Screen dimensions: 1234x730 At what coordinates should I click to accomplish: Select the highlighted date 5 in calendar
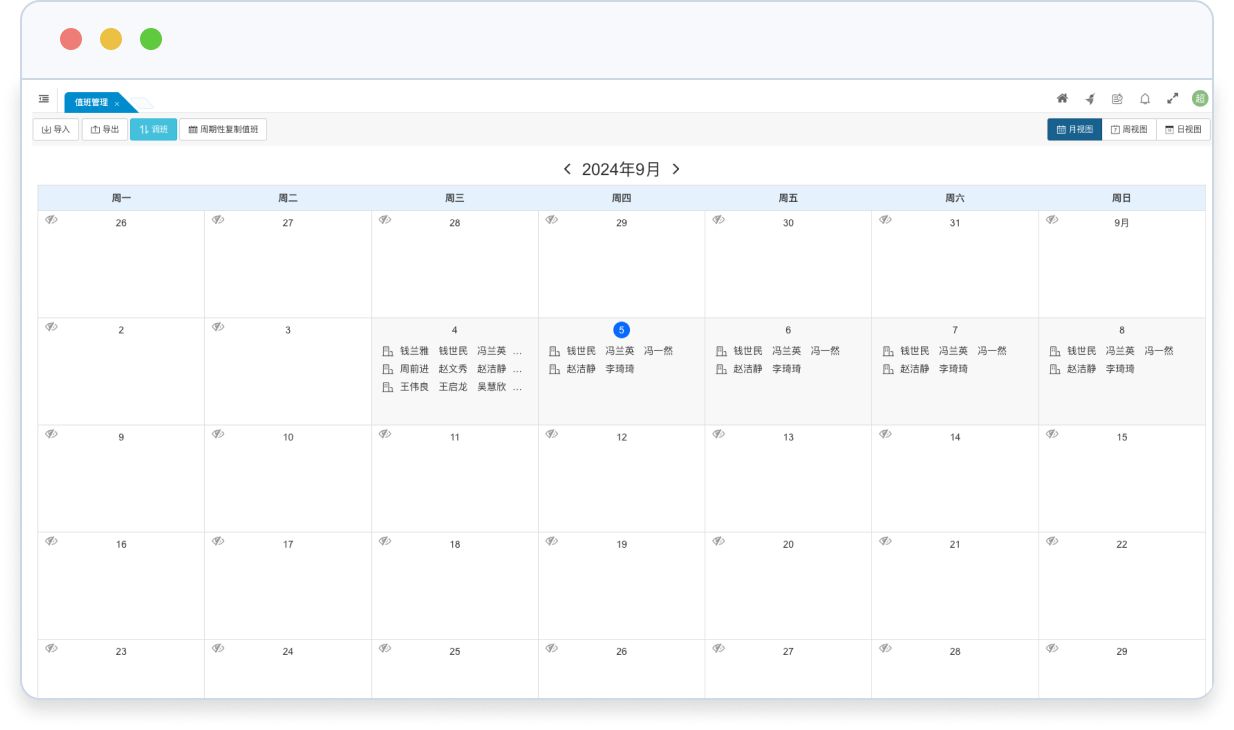[621, 330]
